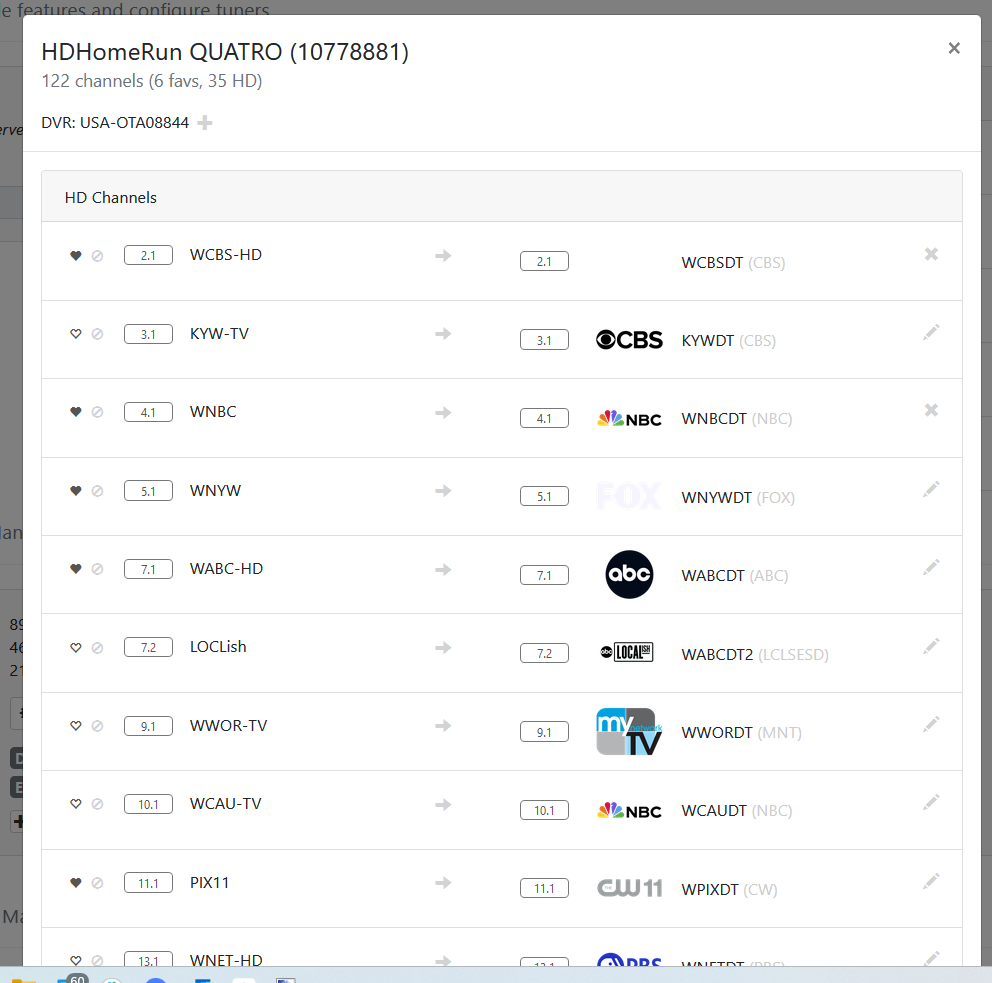The image size is (992, 983).
Task: Favorite the LOCLish channel heart
Action: (75, 648)
